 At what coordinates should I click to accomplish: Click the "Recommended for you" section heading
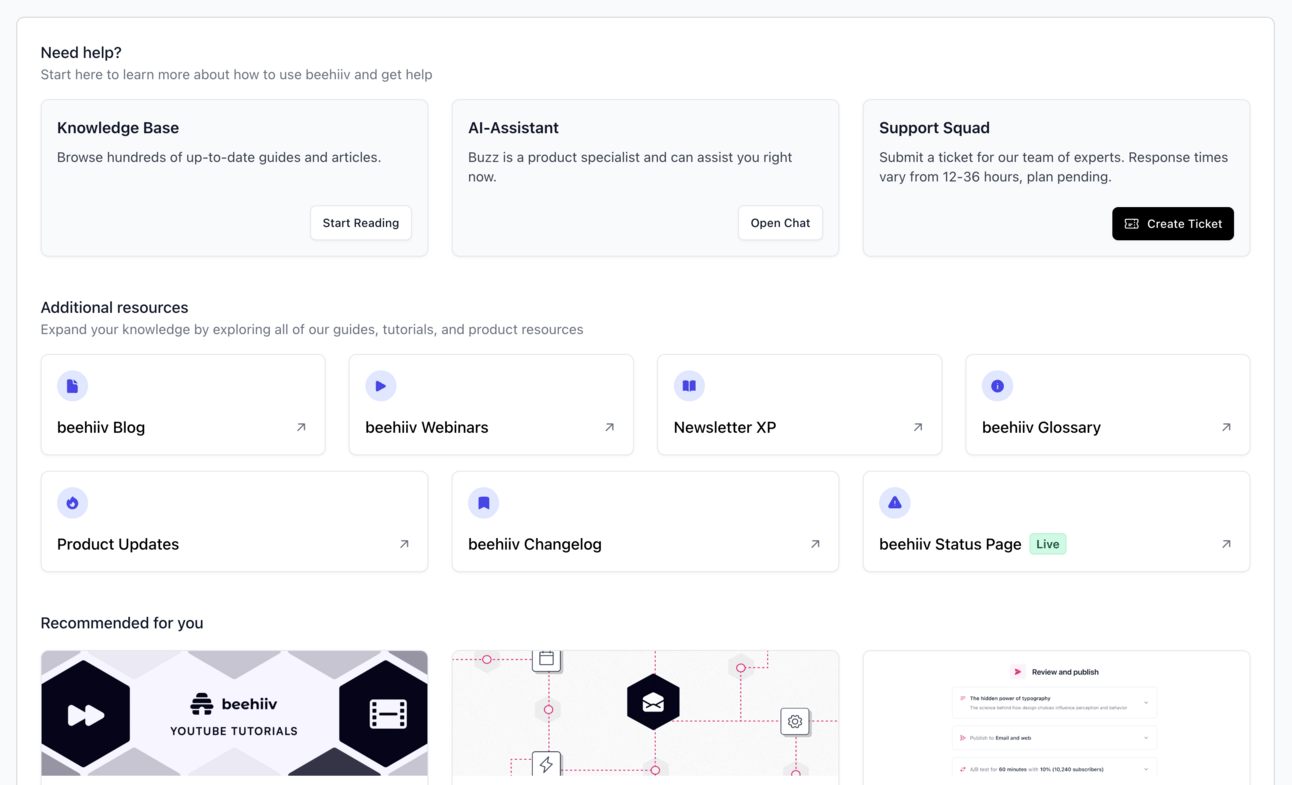[122, 623]
